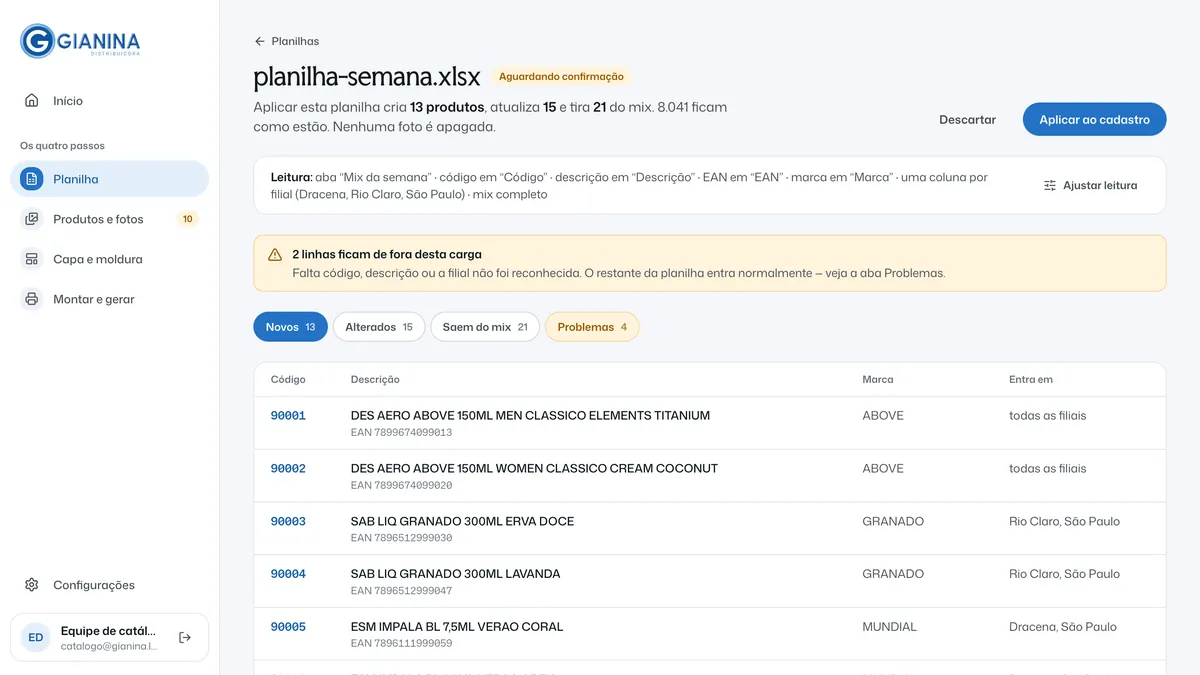Image resolution: width=1200 pixels, height=675 pixels.
Task: Open product code 90005
Action: click(288, 627)
